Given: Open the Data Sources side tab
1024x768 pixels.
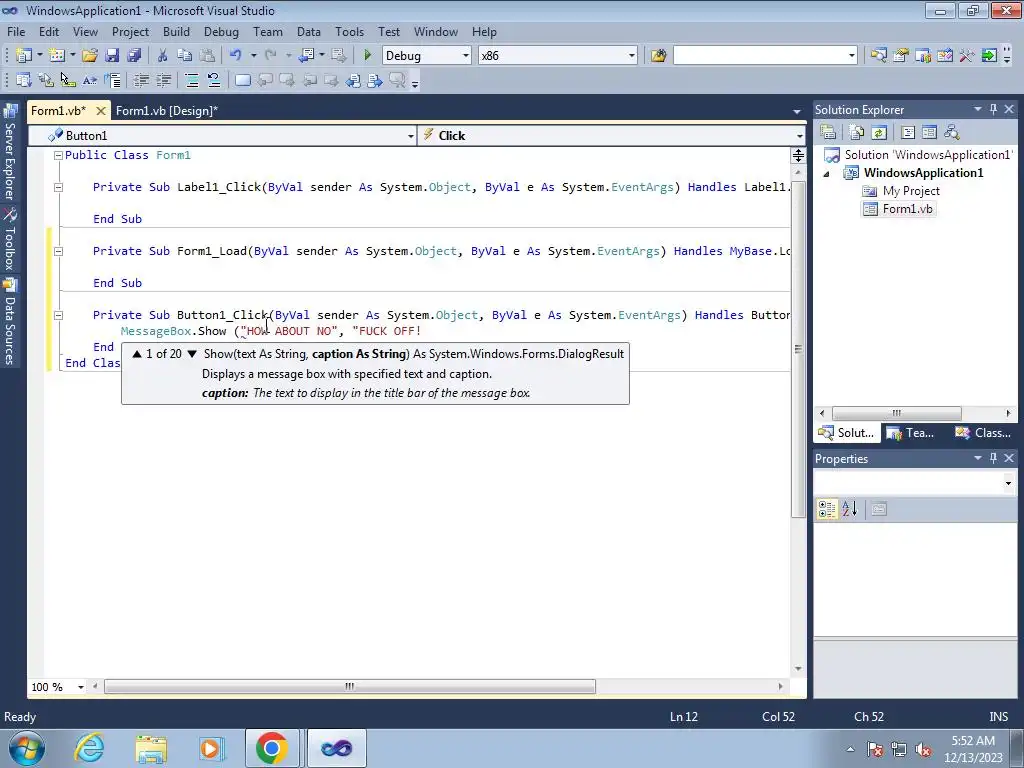Looking at the screenshot, I should [x=10, y=321].
